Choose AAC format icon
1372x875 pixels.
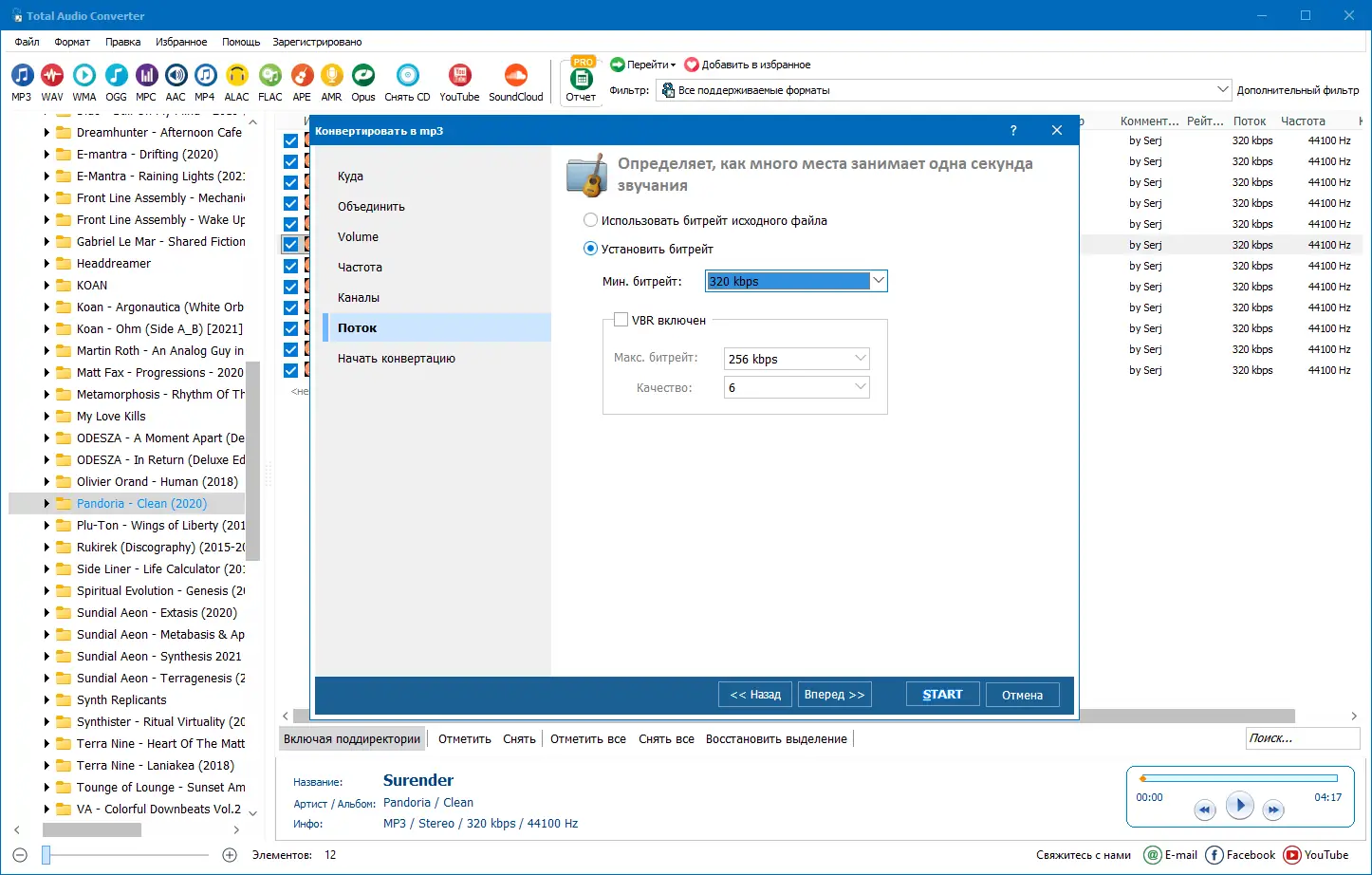pyautogui.click(x=176, y=76)
